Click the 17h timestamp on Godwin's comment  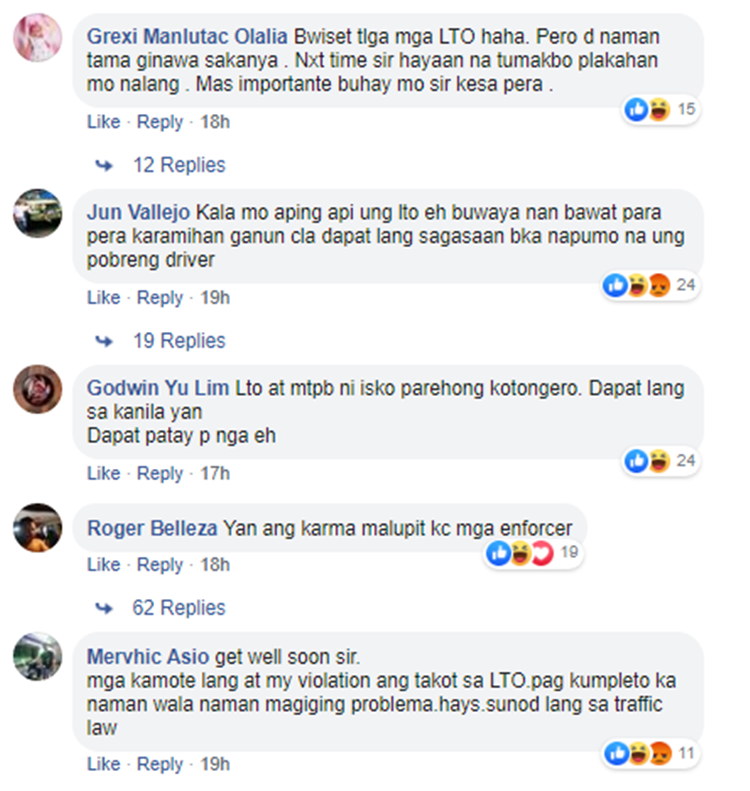pos(215,473)
